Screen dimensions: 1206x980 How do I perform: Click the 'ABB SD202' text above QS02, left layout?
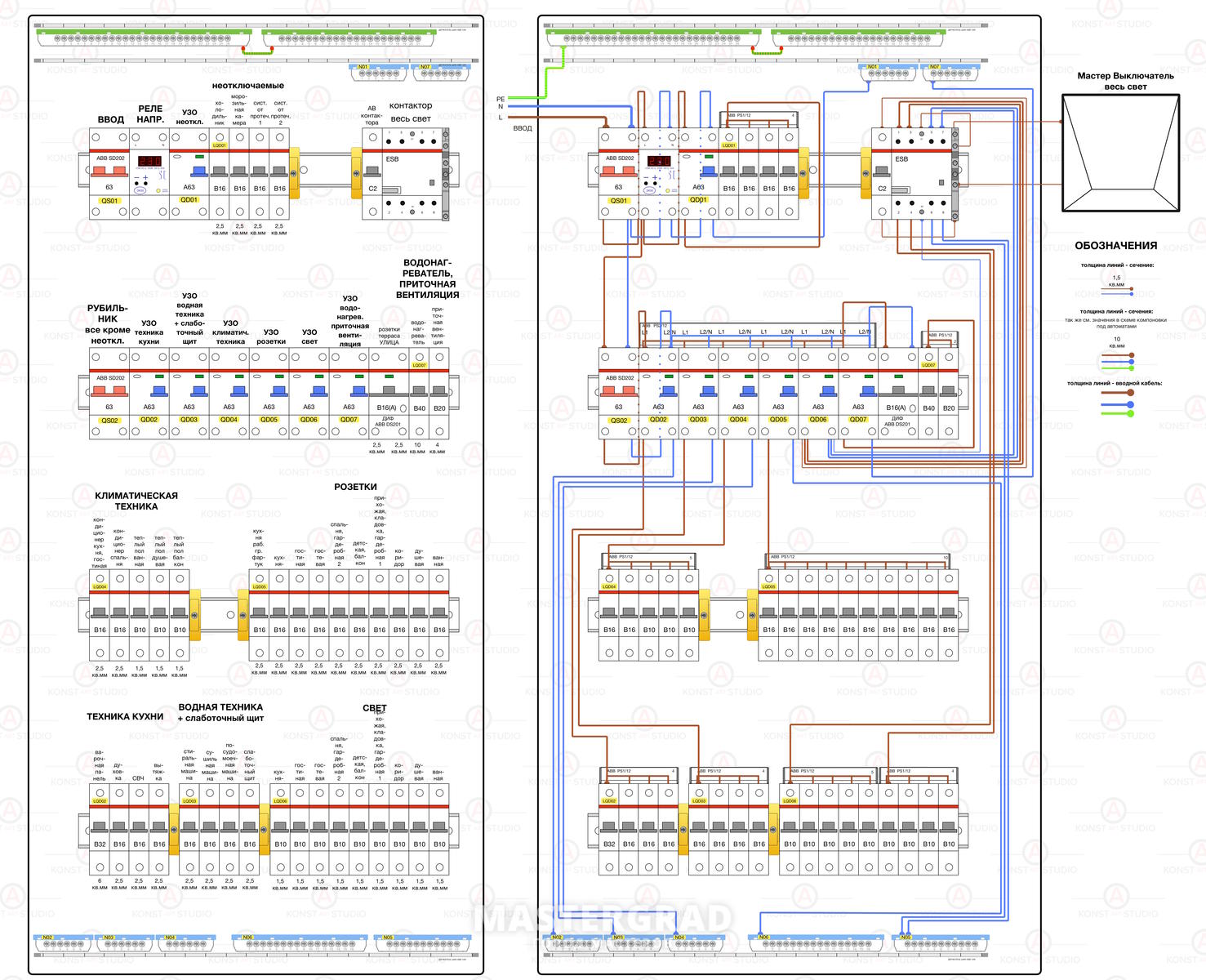(x=110, y=378)
